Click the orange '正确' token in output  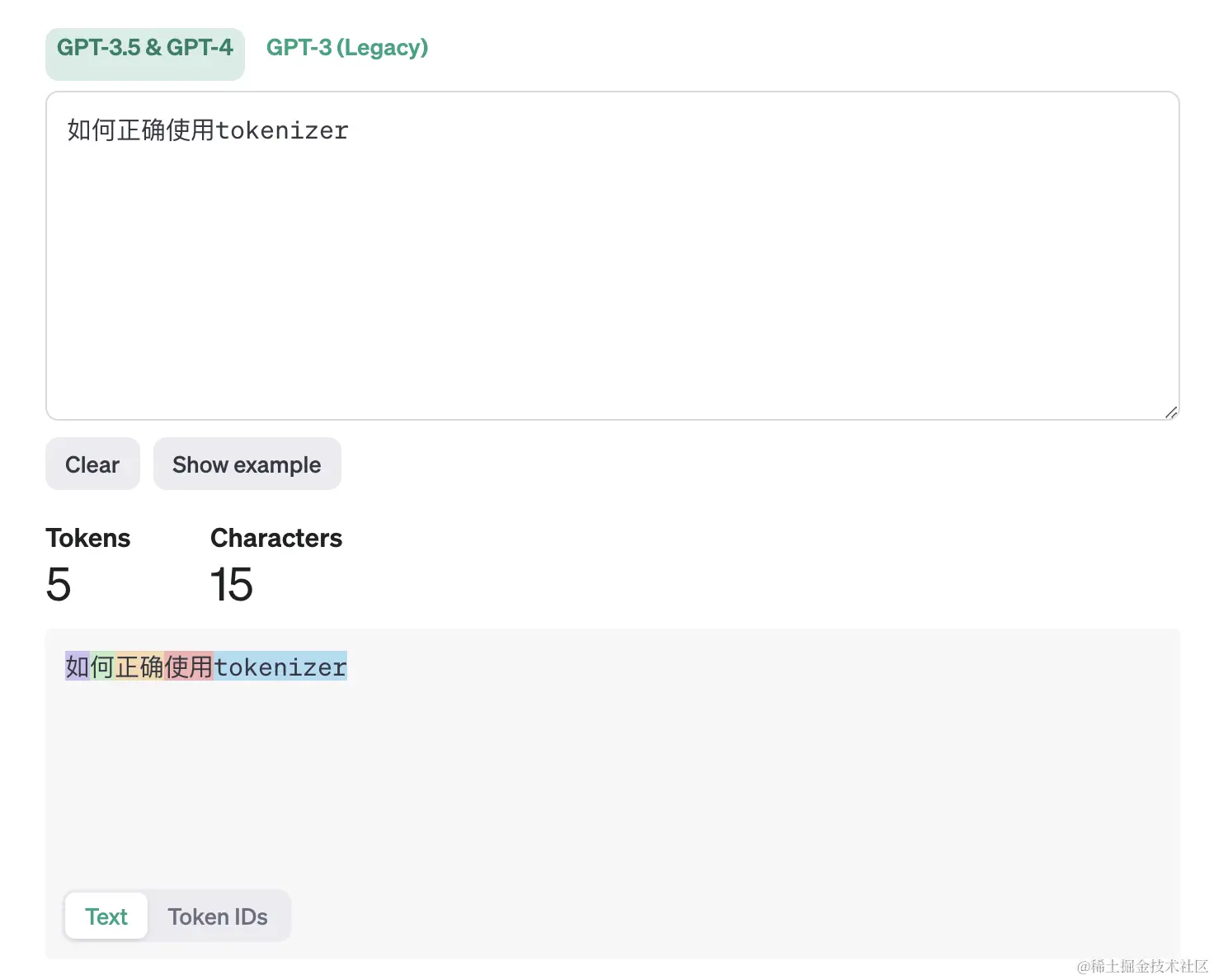coord(139,666)
